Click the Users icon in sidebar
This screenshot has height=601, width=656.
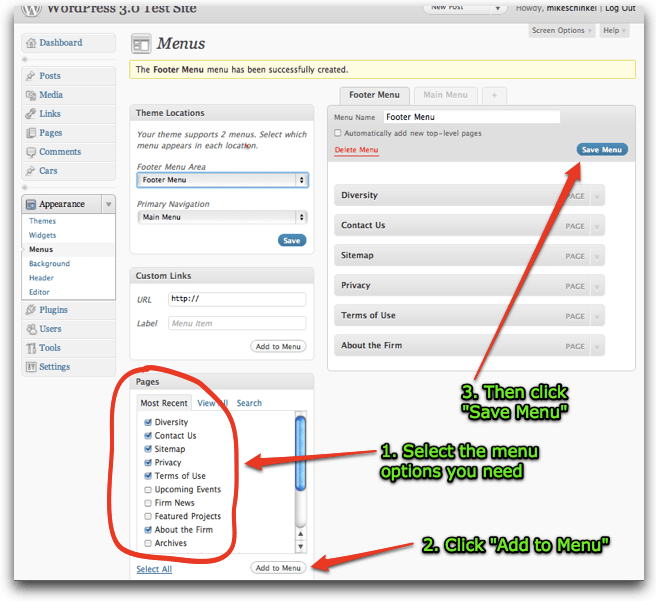coord(31,329)
